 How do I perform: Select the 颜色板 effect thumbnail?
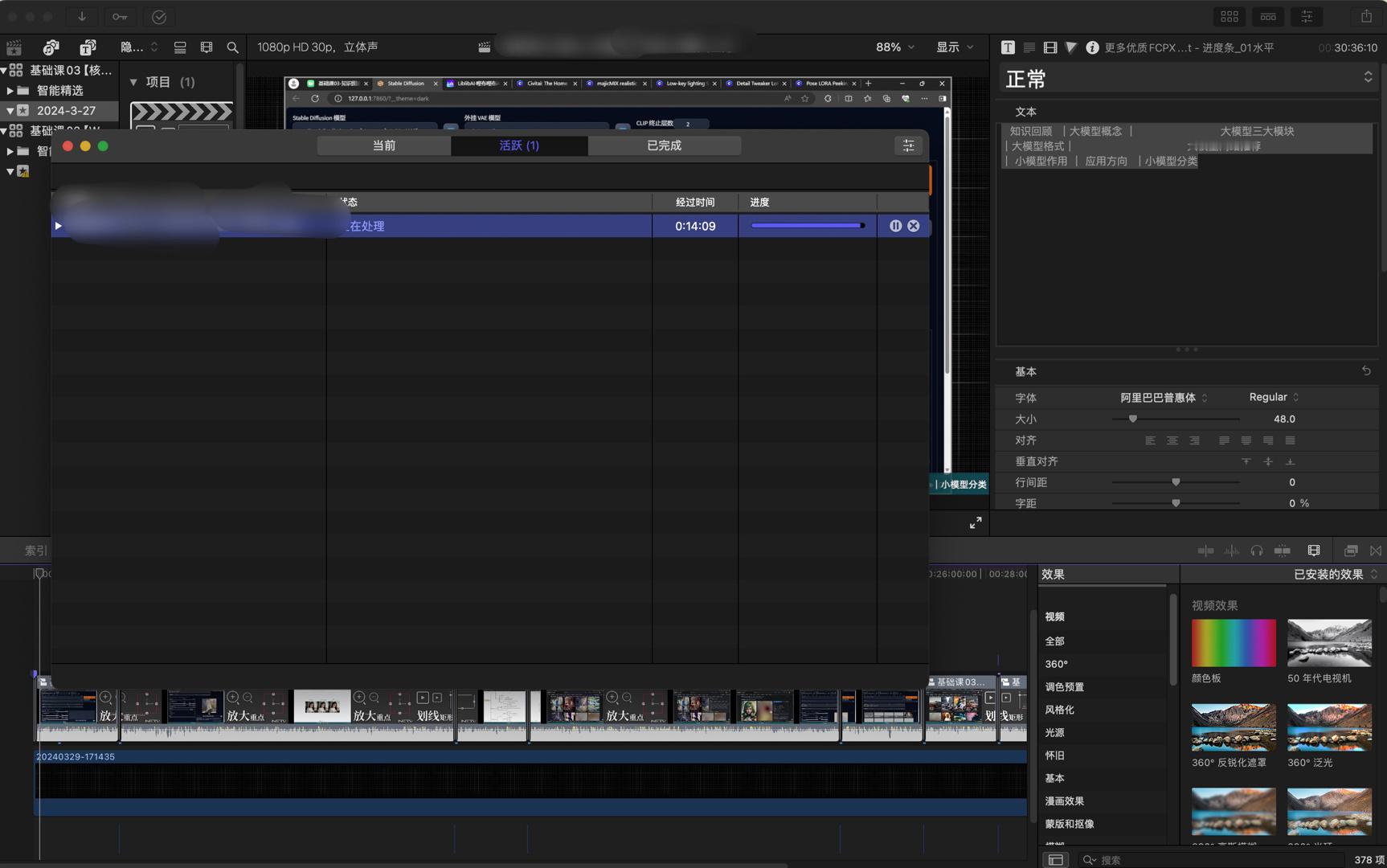point(1234,643)
